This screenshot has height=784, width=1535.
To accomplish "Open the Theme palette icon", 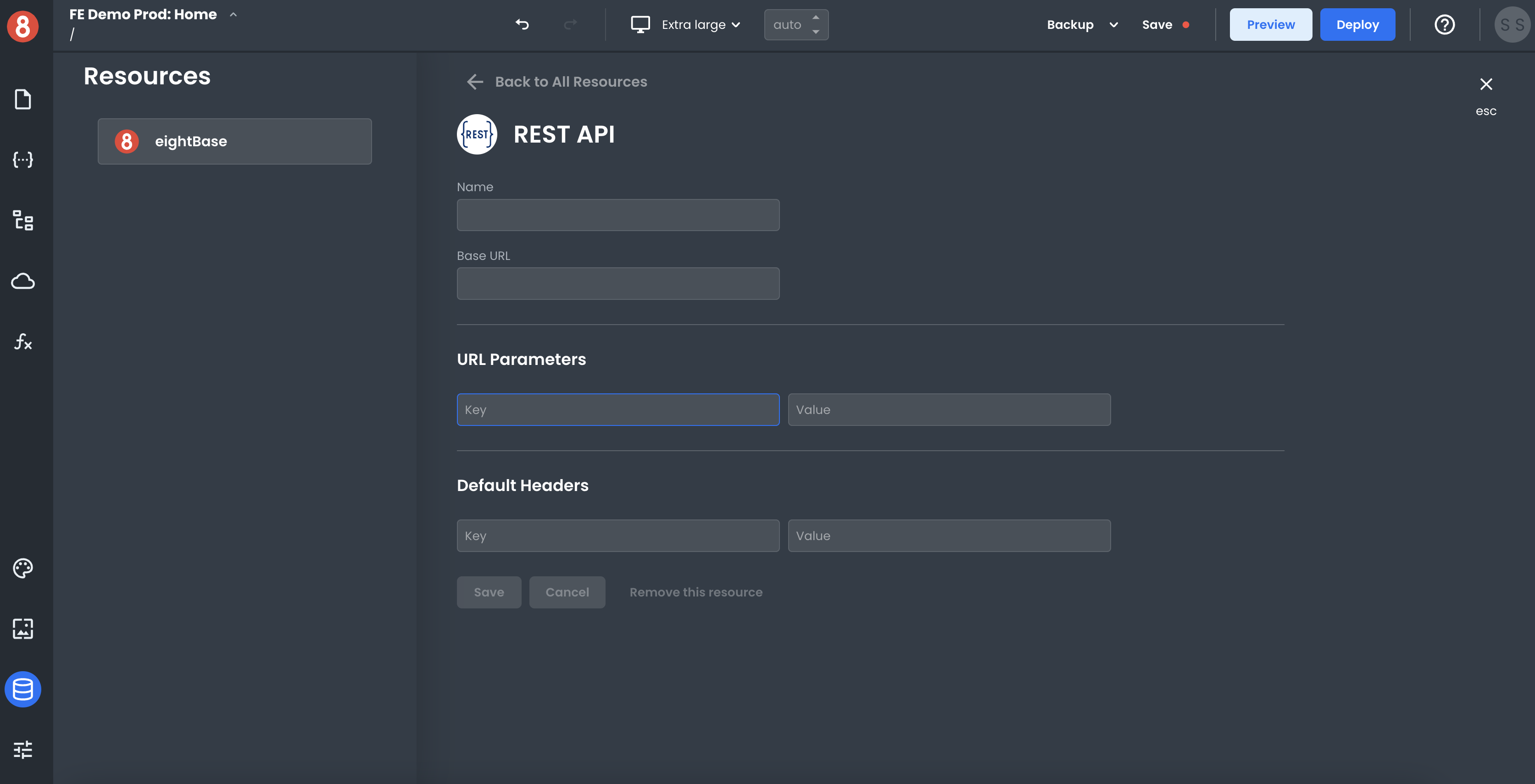I will [x=22, y=569].
